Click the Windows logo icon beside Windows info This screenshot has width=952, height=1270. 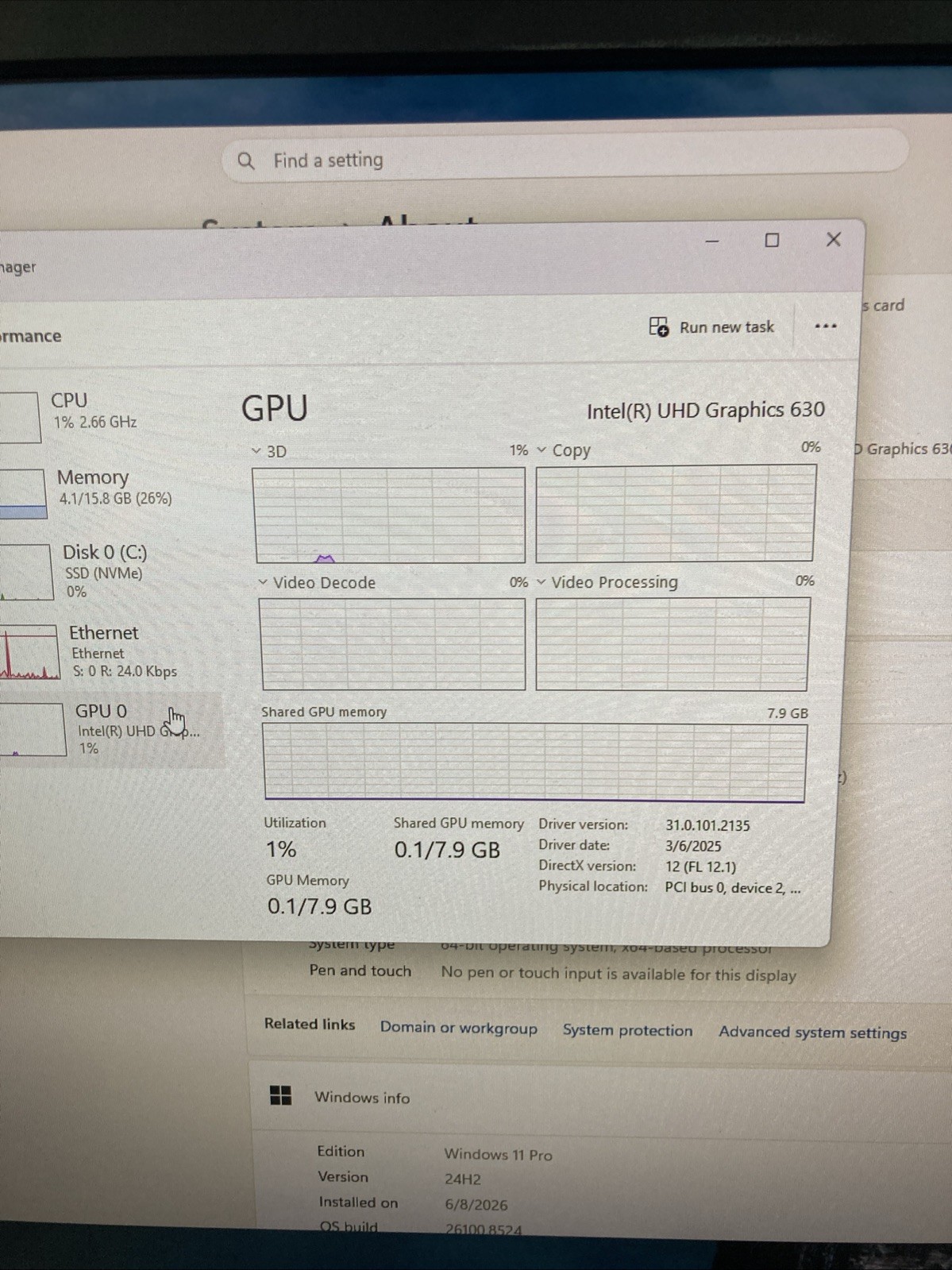[281, 1096]
